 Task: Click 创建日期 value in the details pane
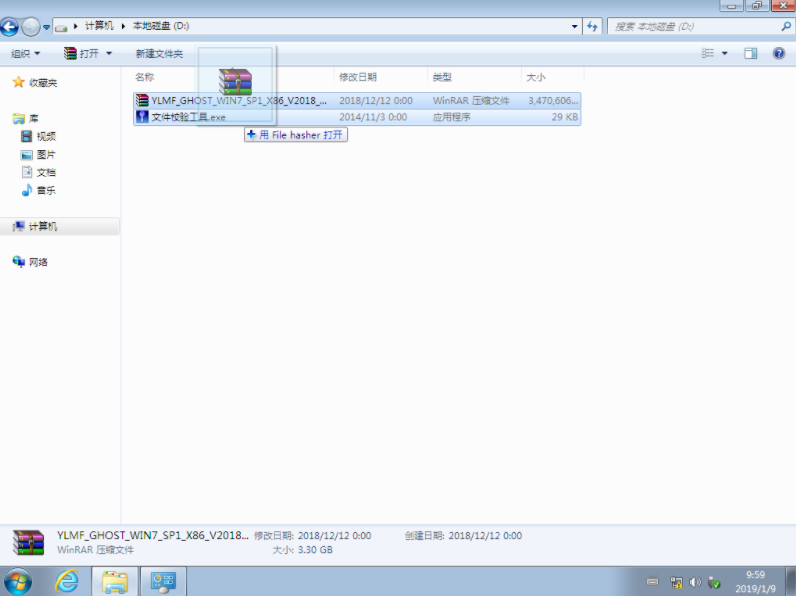485,536
